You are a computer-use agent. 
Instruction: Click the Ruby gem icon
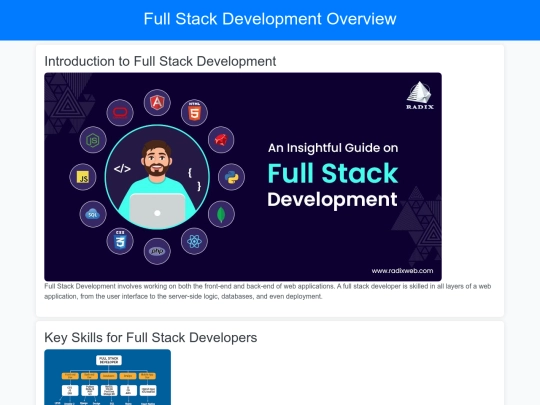221,140
